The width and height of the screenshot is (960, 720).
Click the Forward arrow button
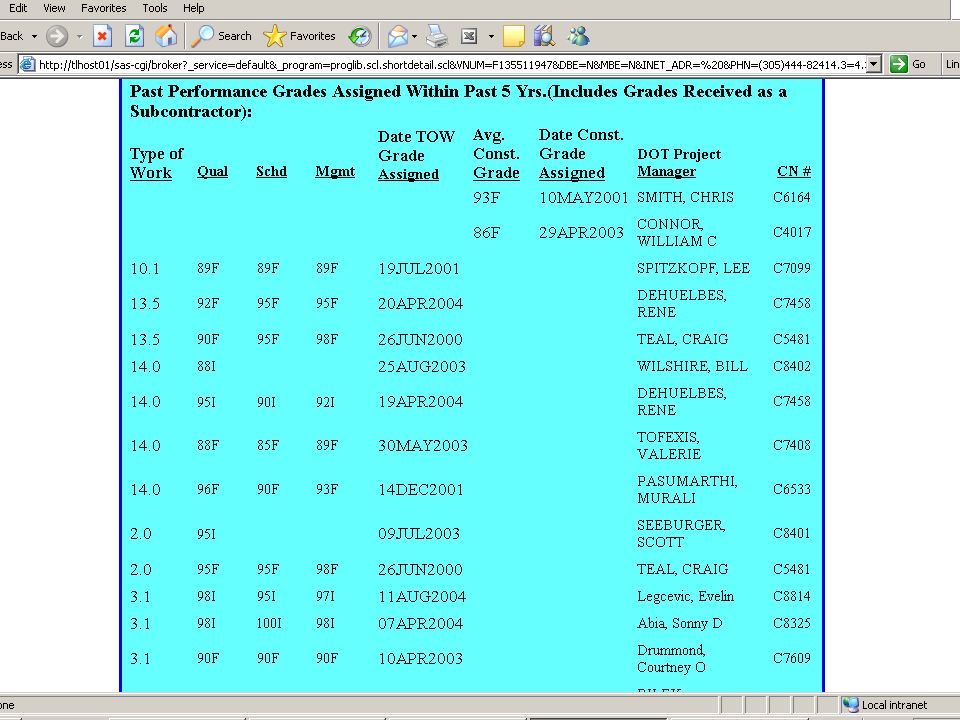coord(57,36)
